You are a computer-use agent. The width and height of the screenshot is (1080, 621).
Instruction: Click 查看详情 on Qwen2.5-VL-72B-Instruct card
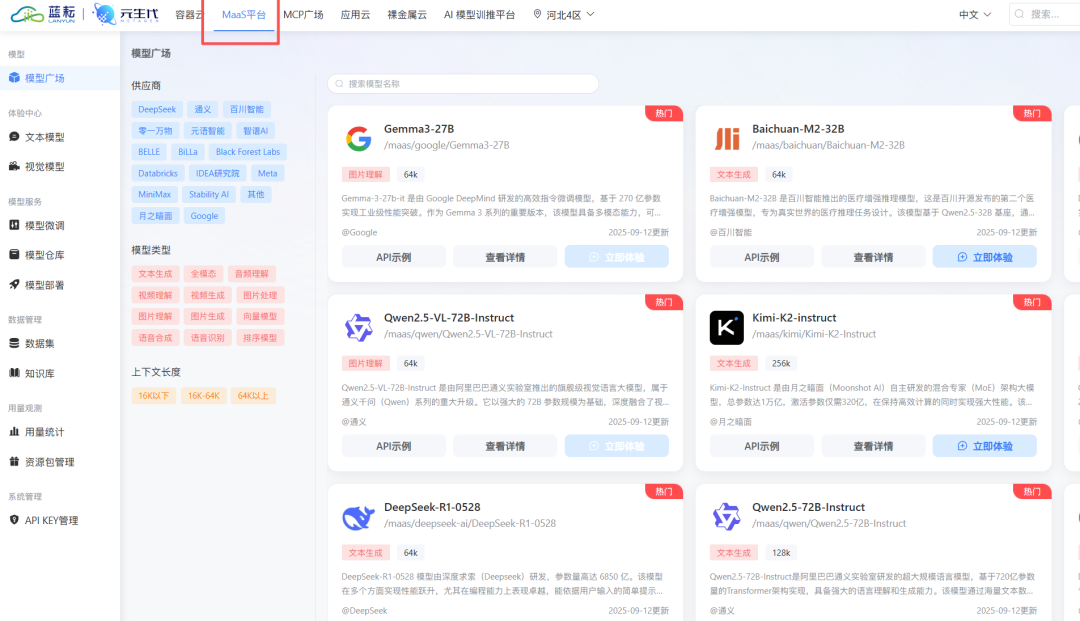[x=505, y=446]
